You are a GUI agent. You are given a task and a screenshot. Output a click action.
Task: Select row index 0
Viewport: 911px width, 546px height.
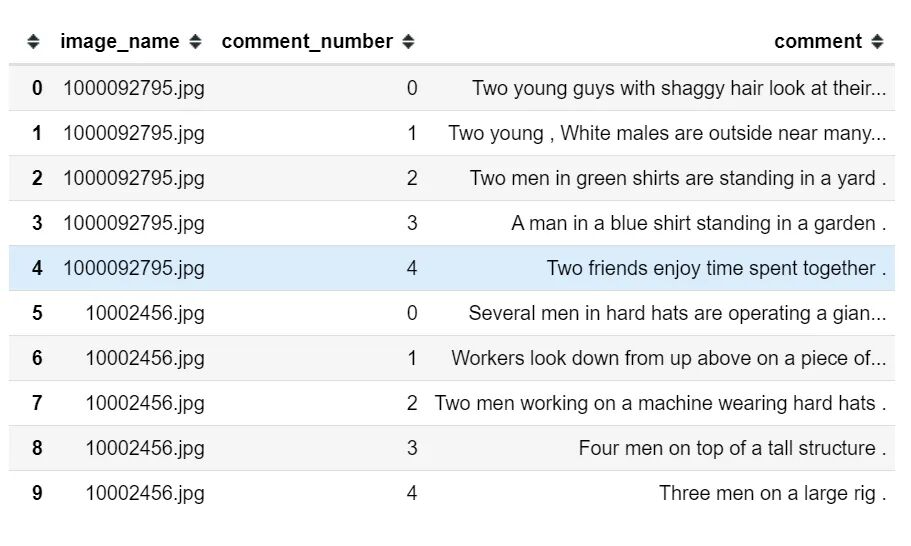tap(37, 88)
